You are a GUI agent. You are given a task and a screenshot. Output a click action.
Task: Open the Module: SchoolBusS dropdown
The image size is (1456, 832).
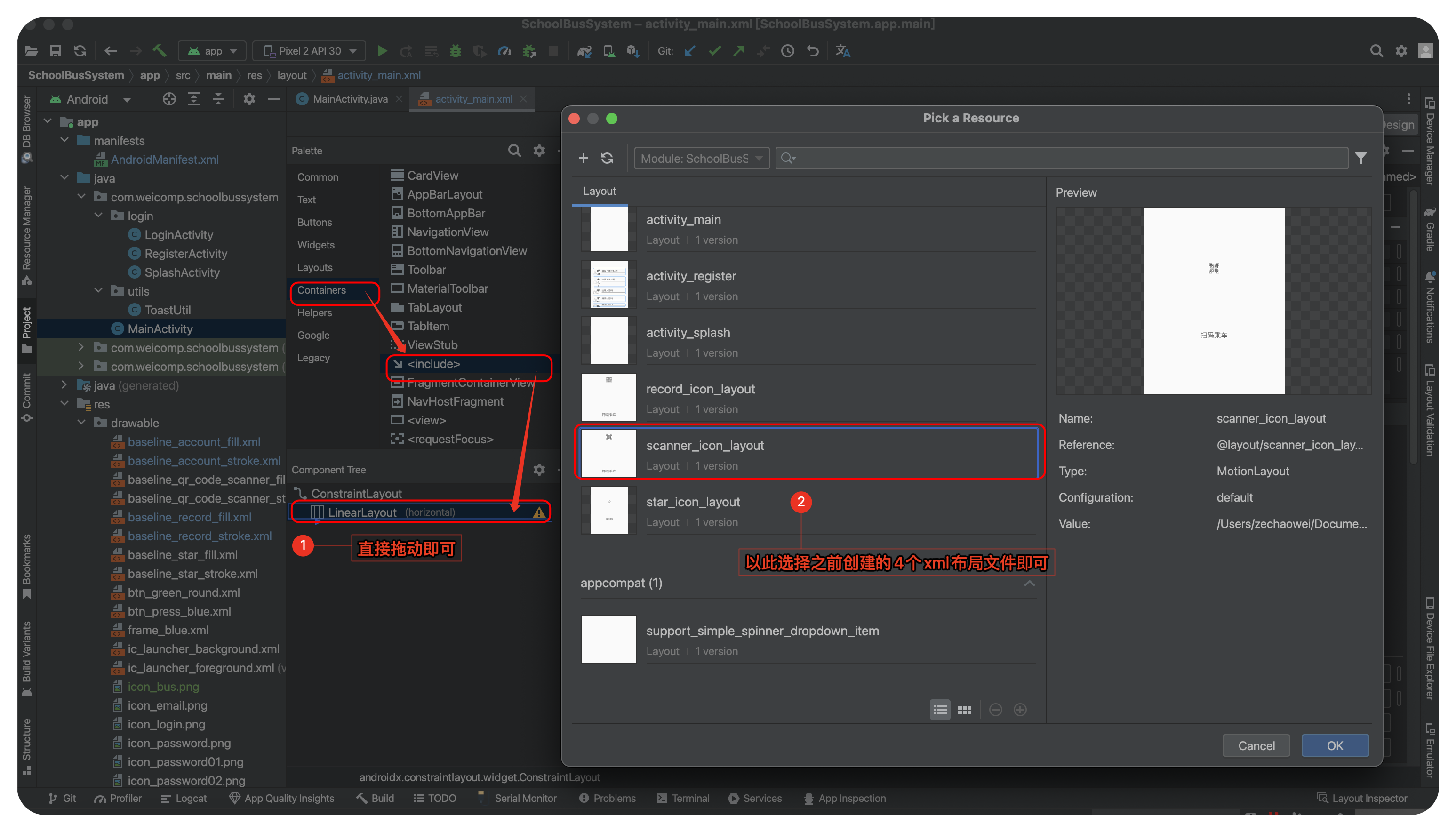701,158
